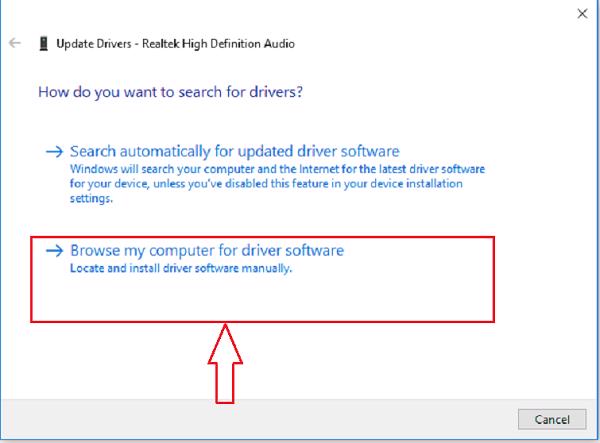600x443 pixels.
Task: Click the Realtek audio device icon
Action: tap(44, 44)
